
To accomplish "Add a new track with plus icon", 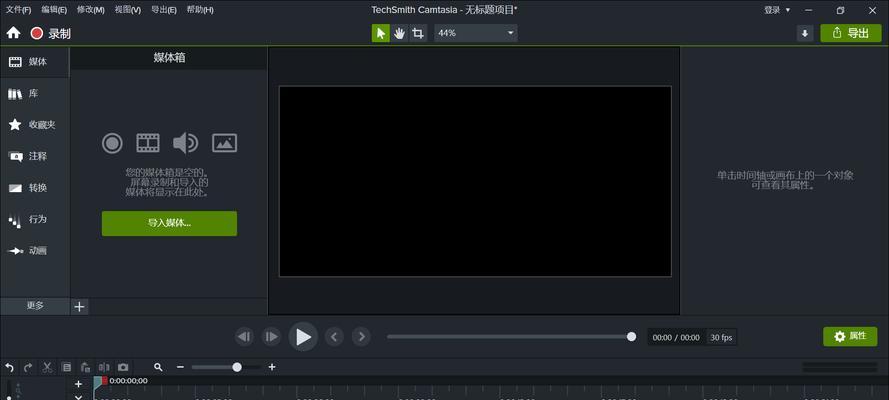I will [79, 384].
